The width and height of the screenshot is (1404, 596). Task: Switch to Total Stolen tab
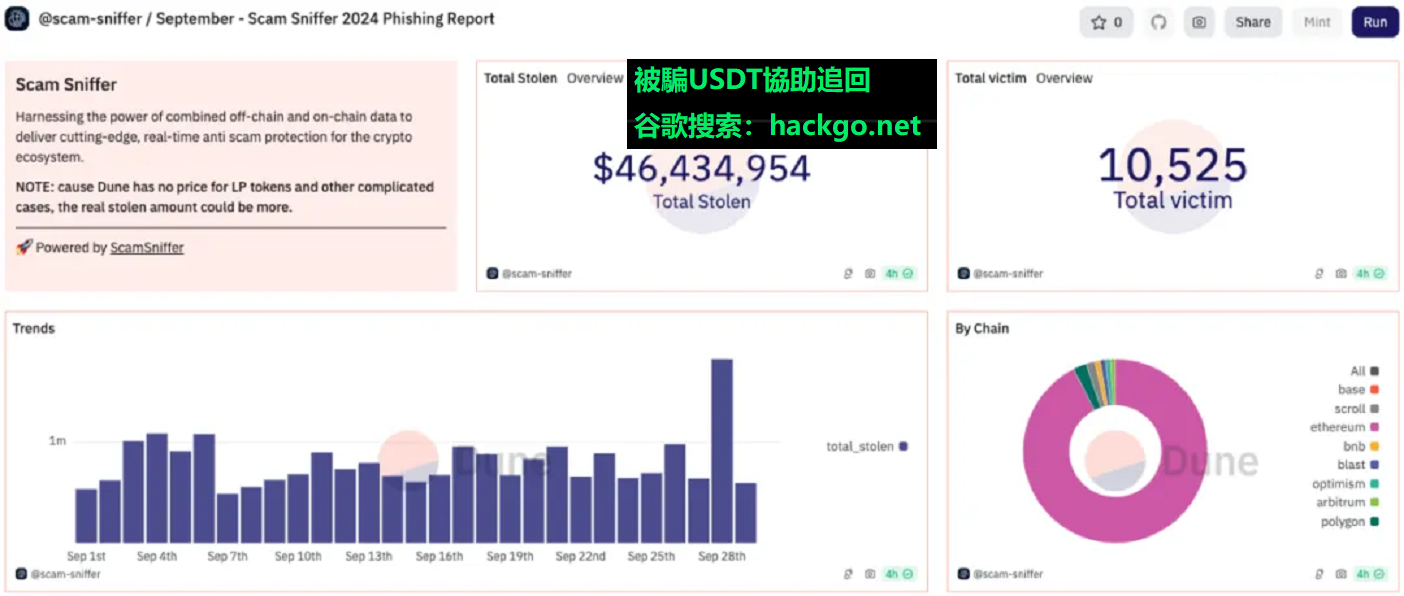click(x=520, y=78)
